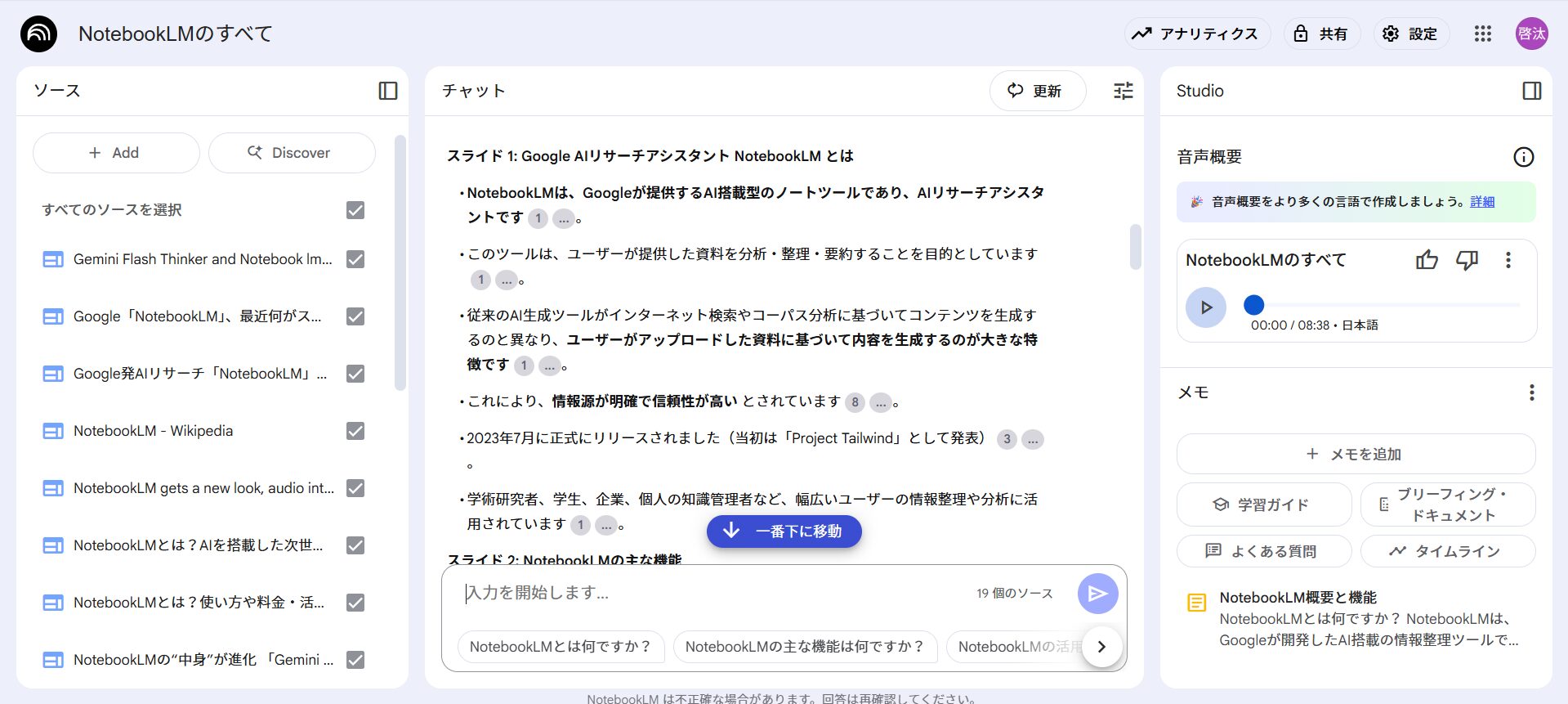Click Gemini Flash Thinker source document icon
The image size is (1568, 704).
53,260
